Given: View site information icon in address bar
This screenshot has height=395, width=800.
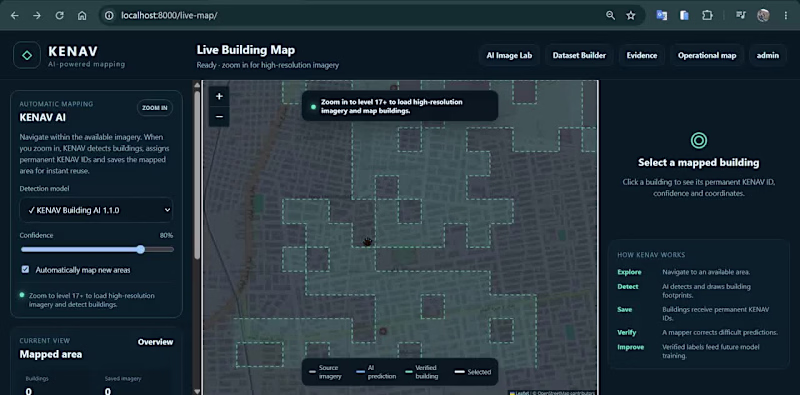Looking at the screenshot, I should [x=109, y=15].
